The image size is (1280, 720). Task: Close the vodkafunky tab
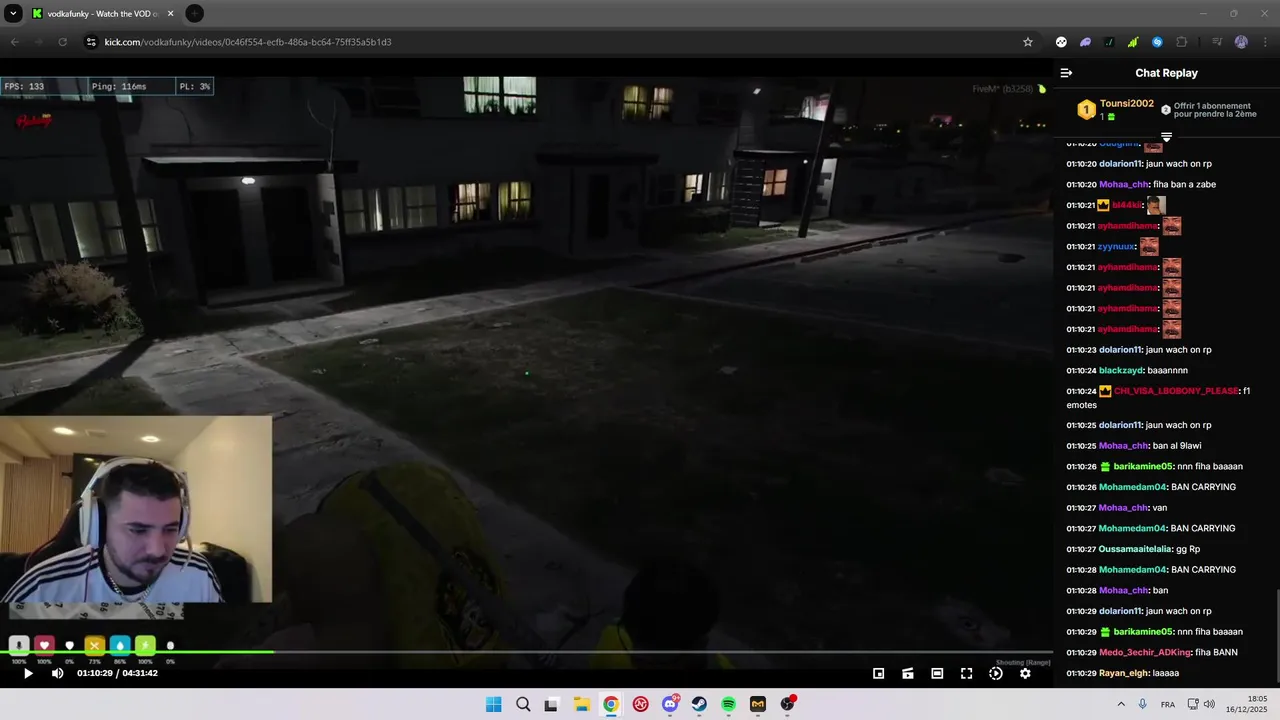pyautogui.click(x=170, y=13)
